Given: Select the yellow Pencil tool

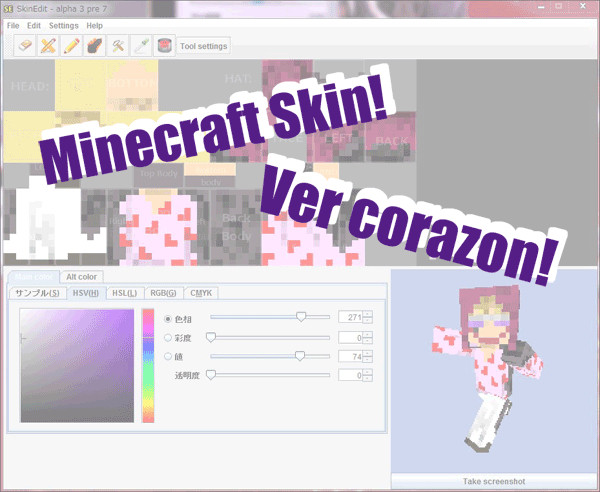Looking at the screenshot, I should point(72,46).
